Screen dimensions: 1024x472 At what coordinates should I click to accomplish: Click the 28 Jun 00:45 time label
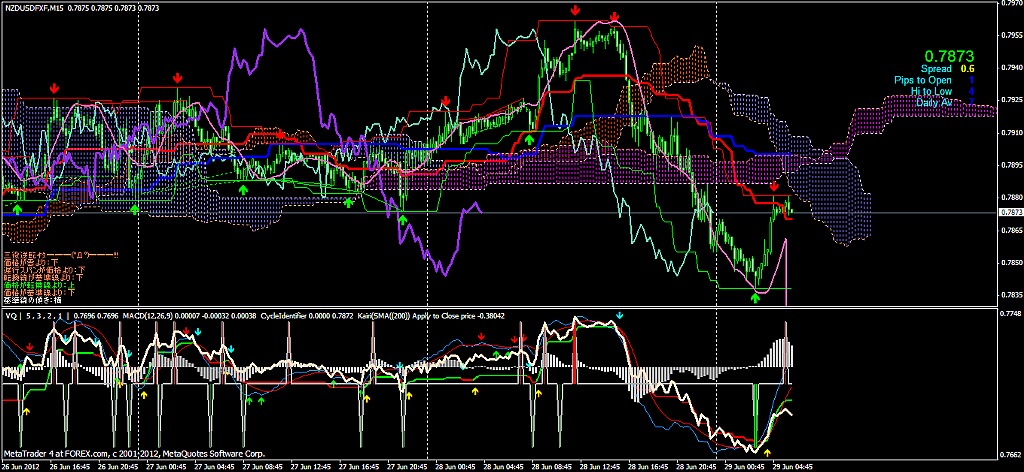(455, 467)
